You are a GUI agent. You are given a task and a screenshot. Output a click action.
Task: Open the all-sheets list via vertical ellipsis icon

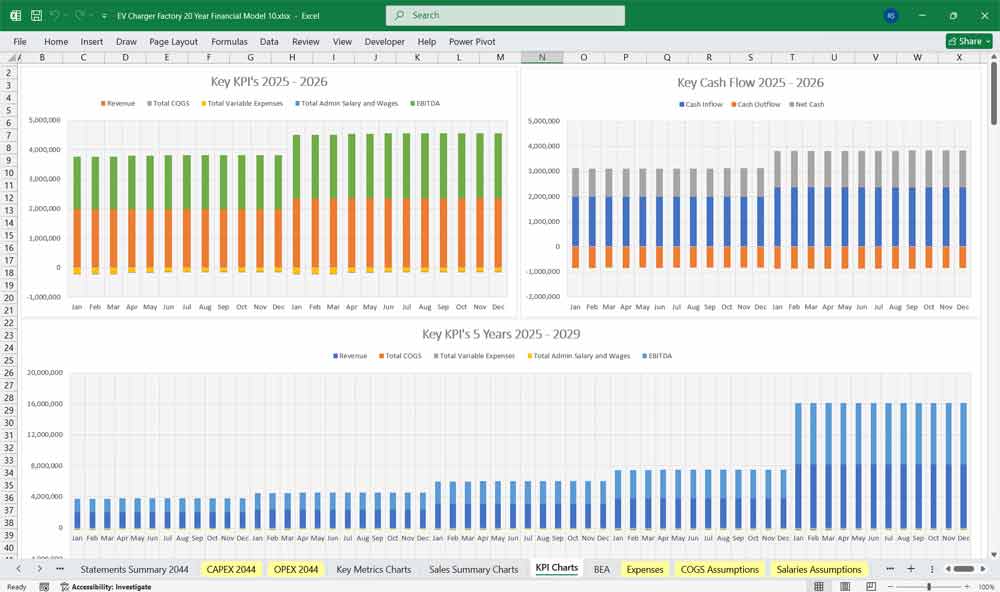(x=932, y=568)
